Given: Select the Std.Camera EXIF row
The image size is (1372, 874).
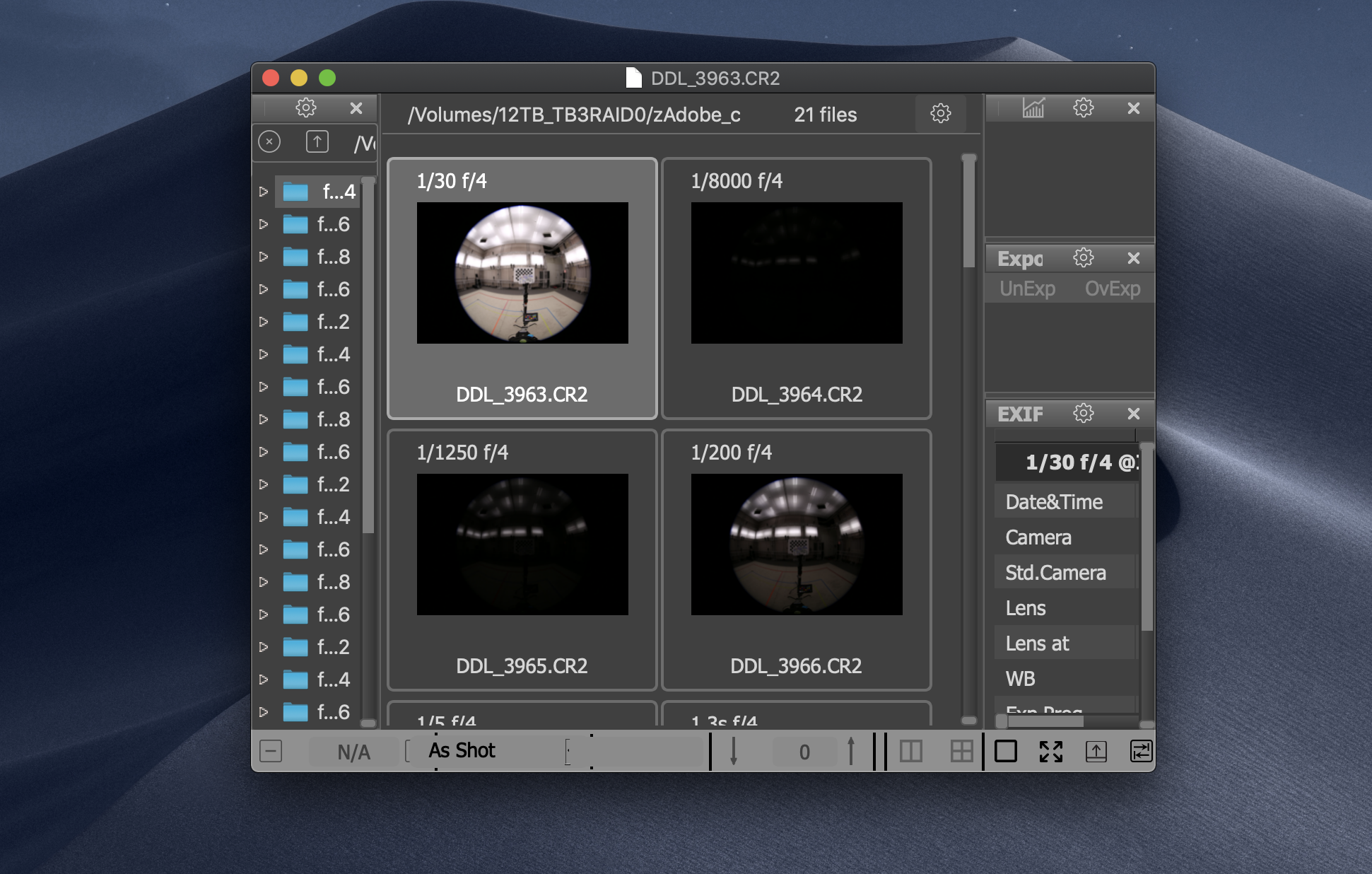Looking at the screenshot, I should click(1055, 573).
